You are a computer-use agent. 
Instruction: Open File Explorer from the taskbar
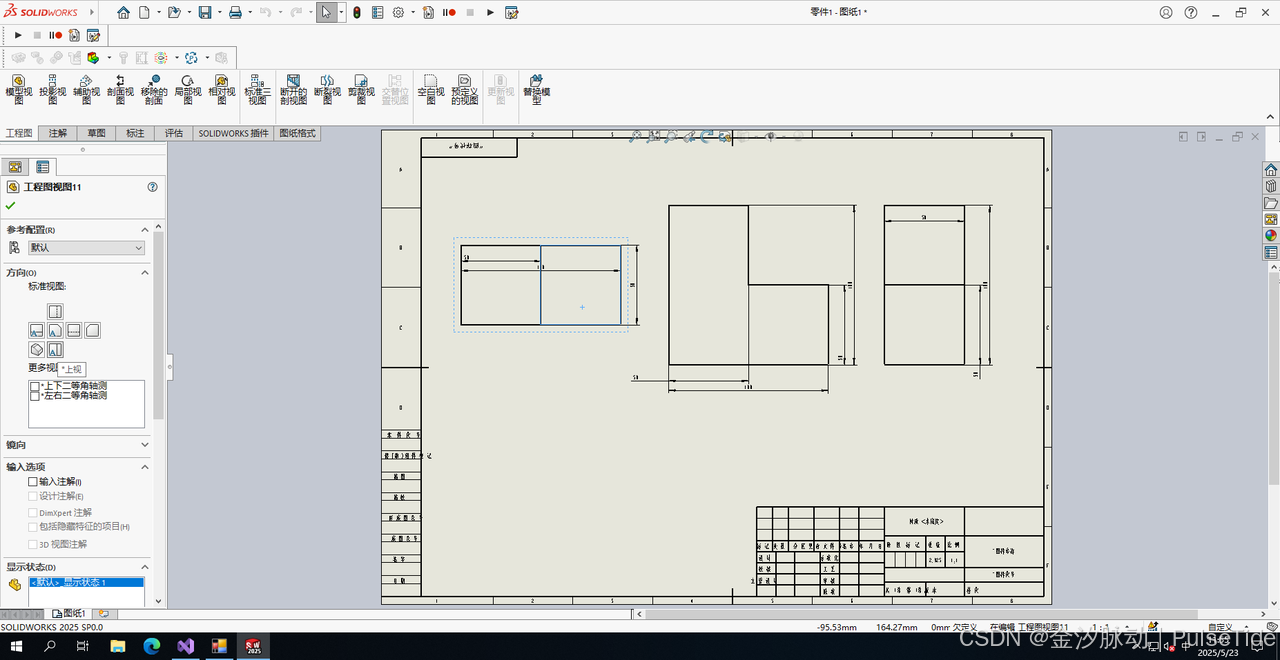[x=118, y=646]
